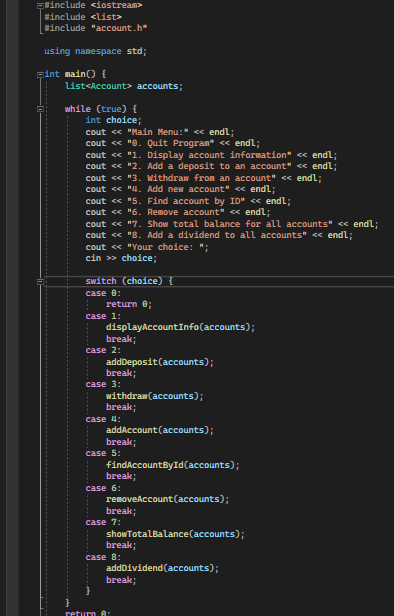Image resolution: width=394 pixels, height=616 pixels.
Task: Click the "3. Withdraw from an account" string
Action: (201, 178)
